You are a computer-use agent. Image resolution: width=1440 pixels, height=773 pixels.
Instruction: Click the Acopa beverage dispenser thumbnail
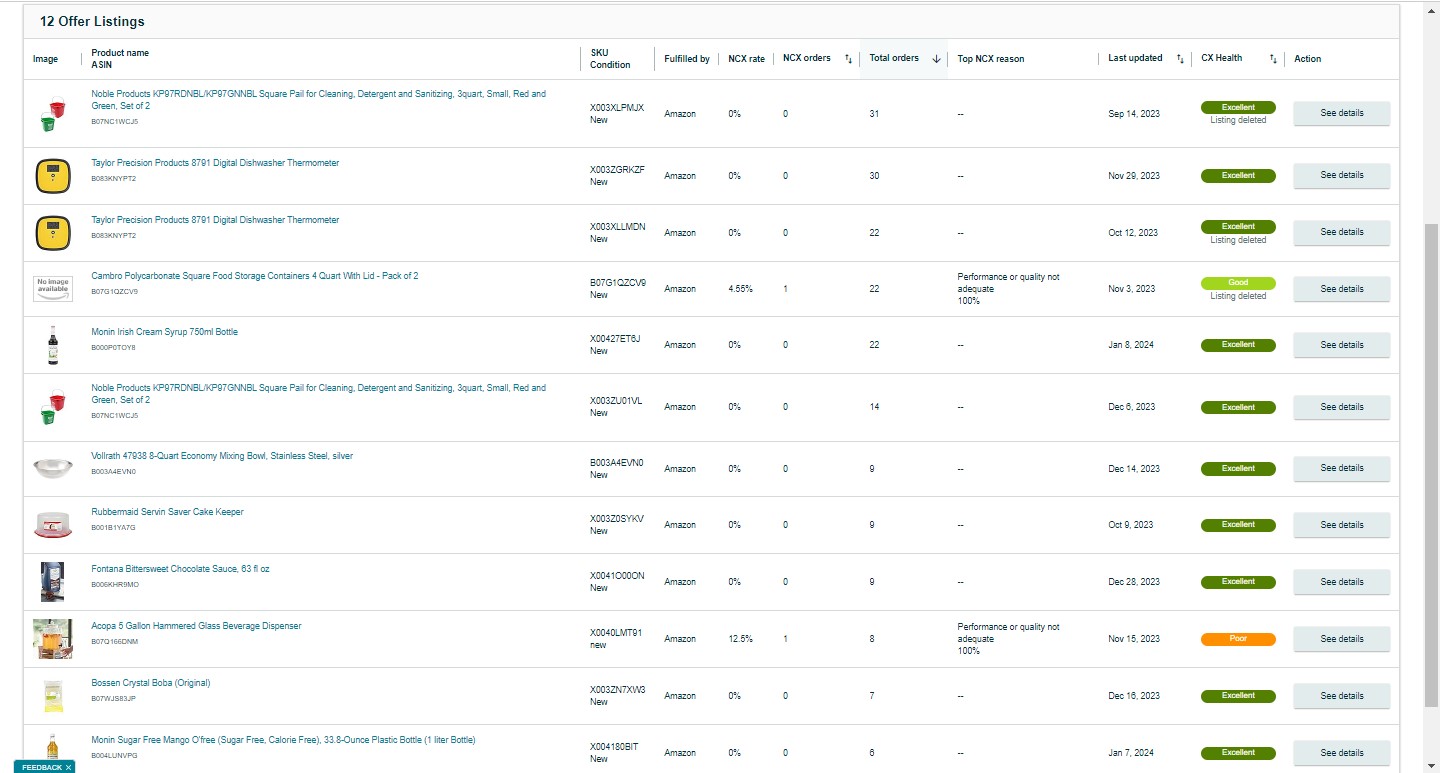pos(52,639)
